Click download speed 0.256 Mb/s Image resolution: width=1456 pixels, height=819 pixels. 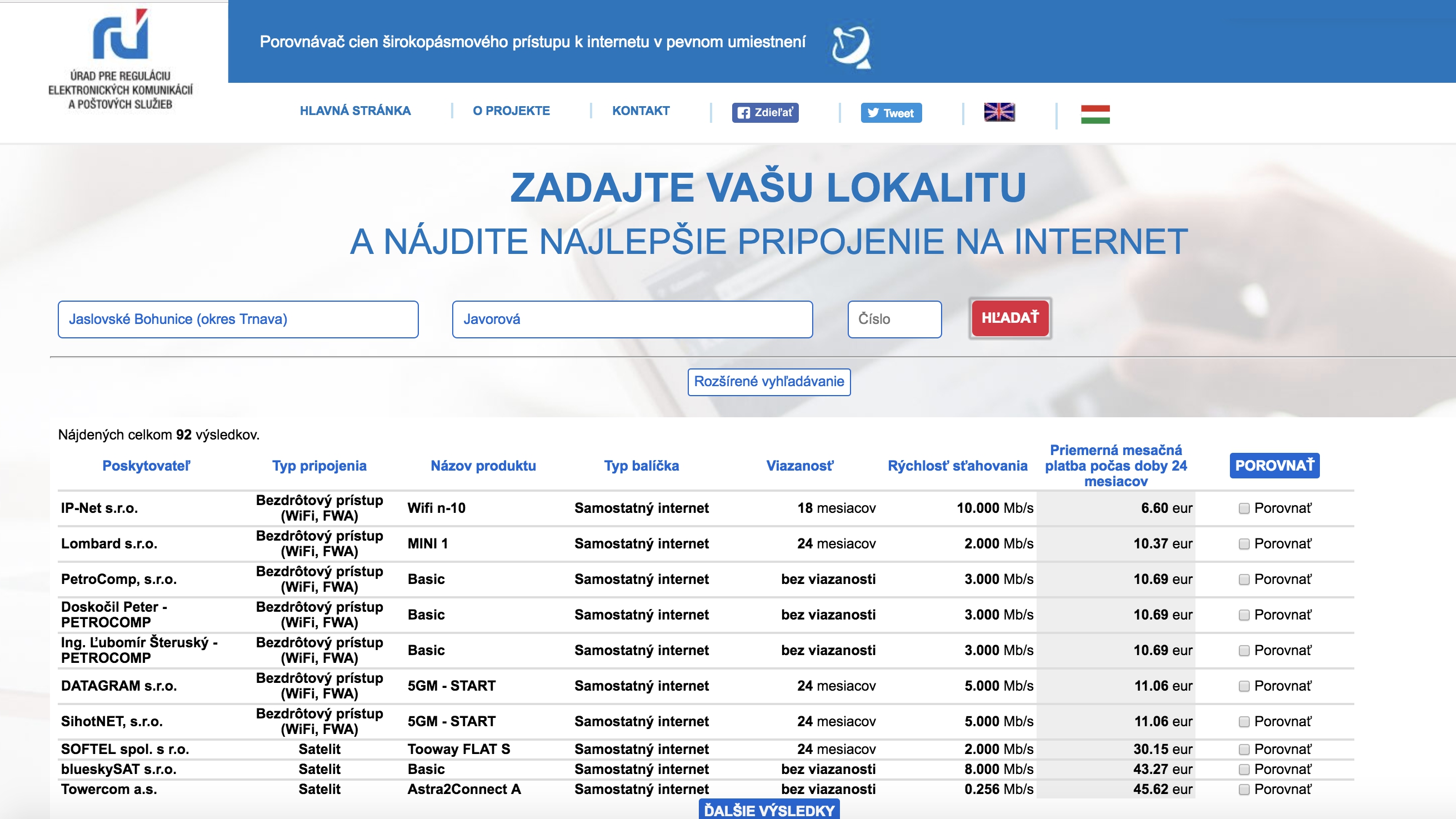(x=999, y=789)
